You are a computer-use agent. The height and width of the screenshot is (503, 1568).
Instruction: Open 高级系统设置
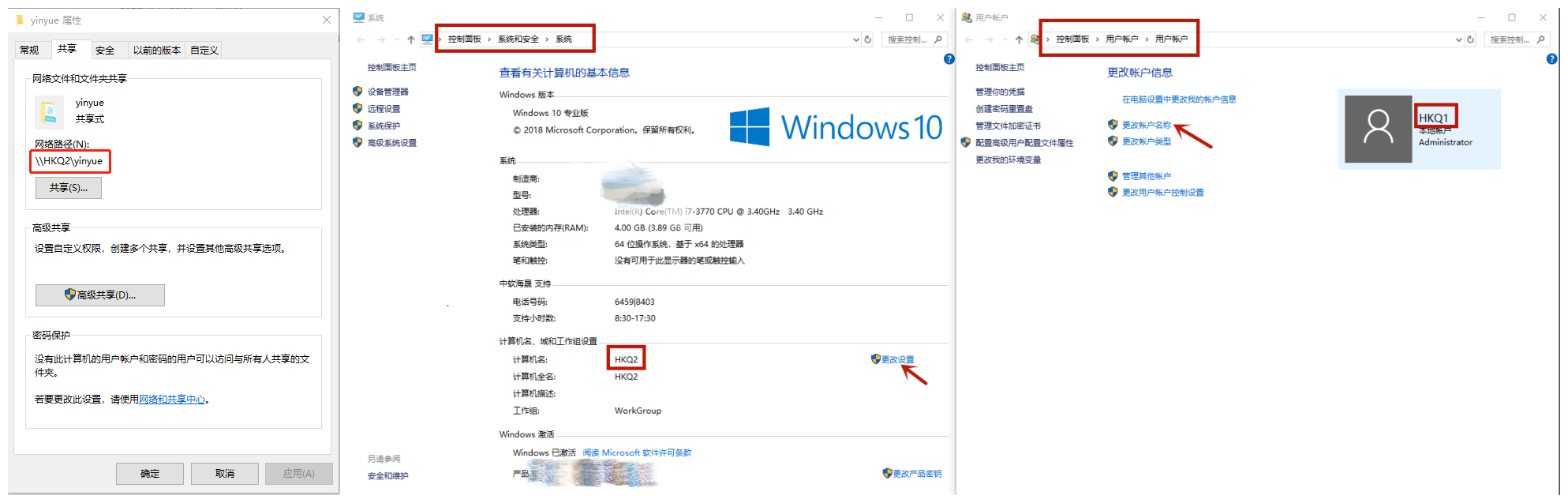tap(391, 143)
